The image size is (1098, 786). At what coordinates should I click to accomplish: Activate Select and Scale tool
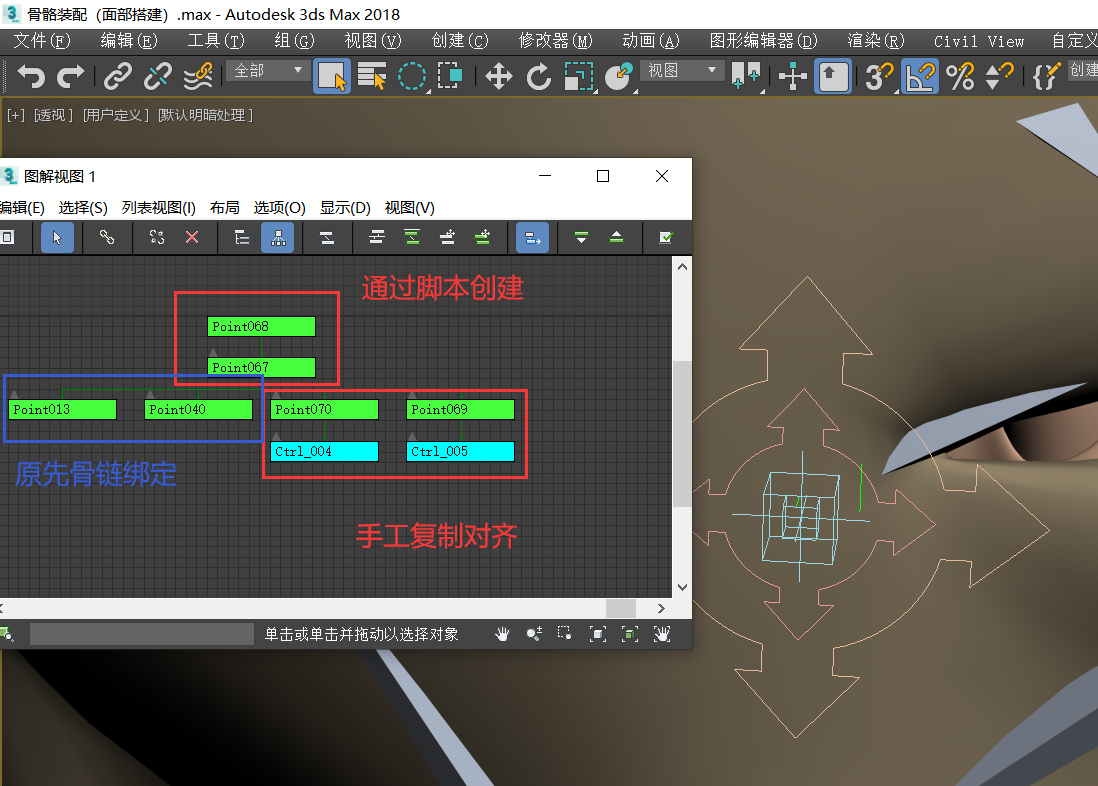pos(579,76)
